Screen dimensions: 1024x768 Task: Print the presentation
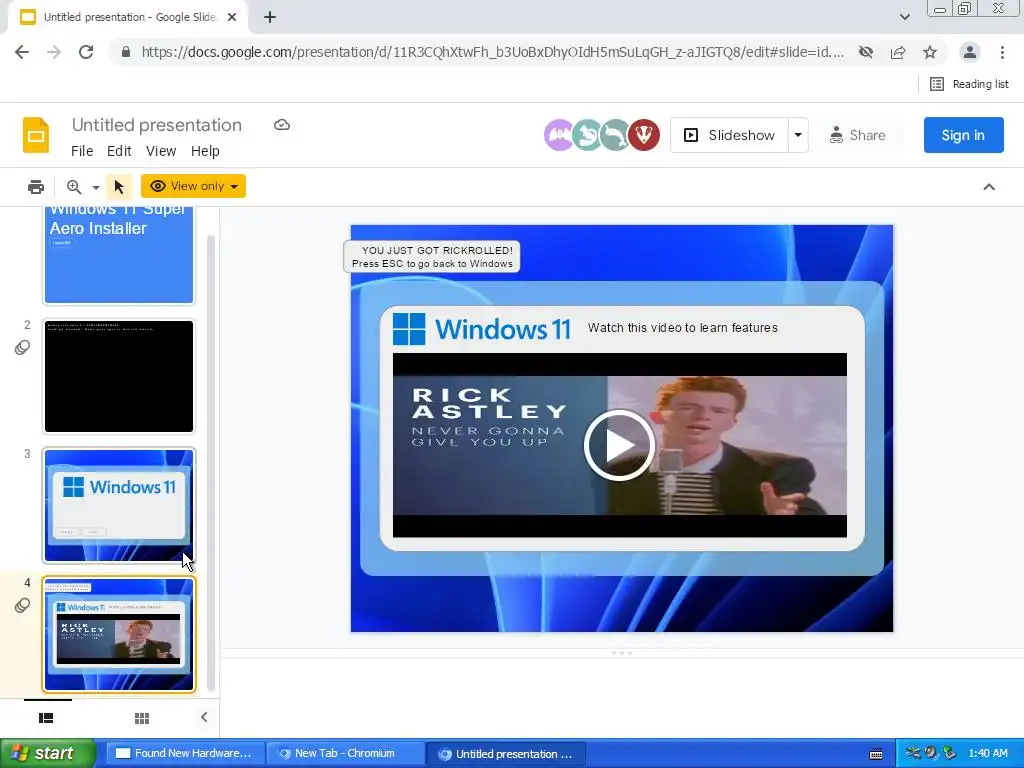pyautogui.click(x=36, y=187)
